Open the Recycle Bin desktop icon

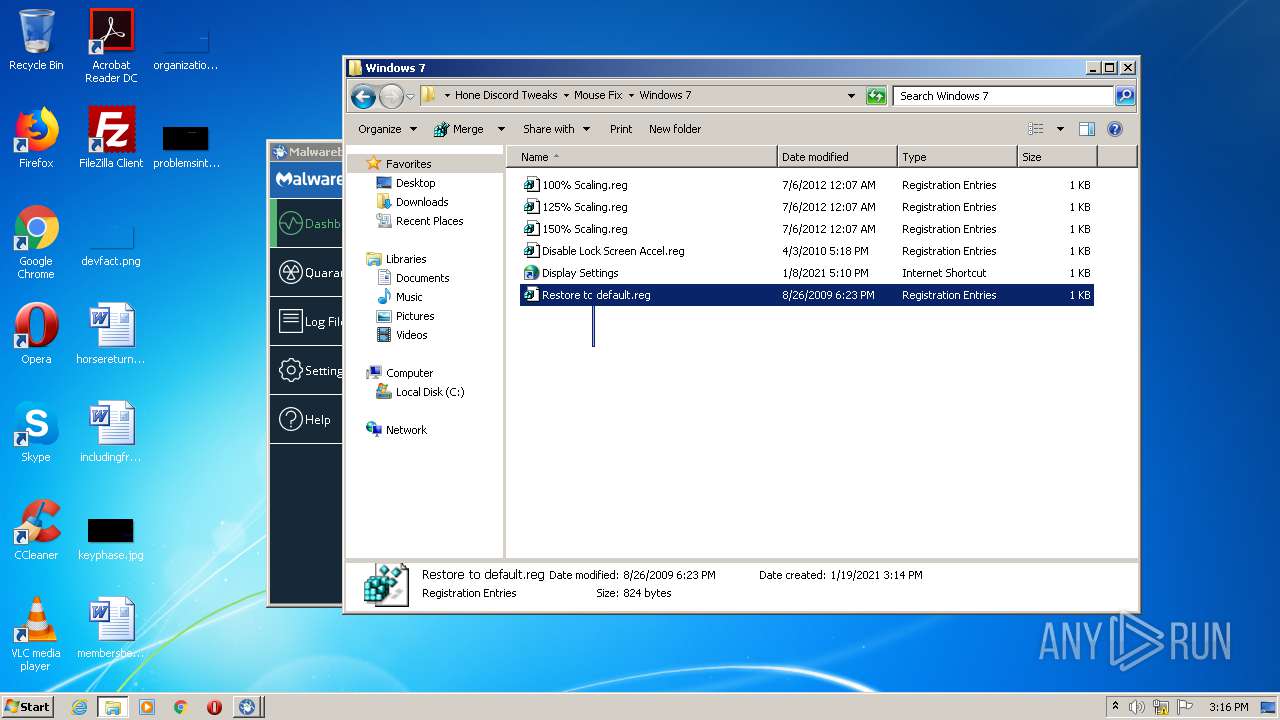click(36, 40)
